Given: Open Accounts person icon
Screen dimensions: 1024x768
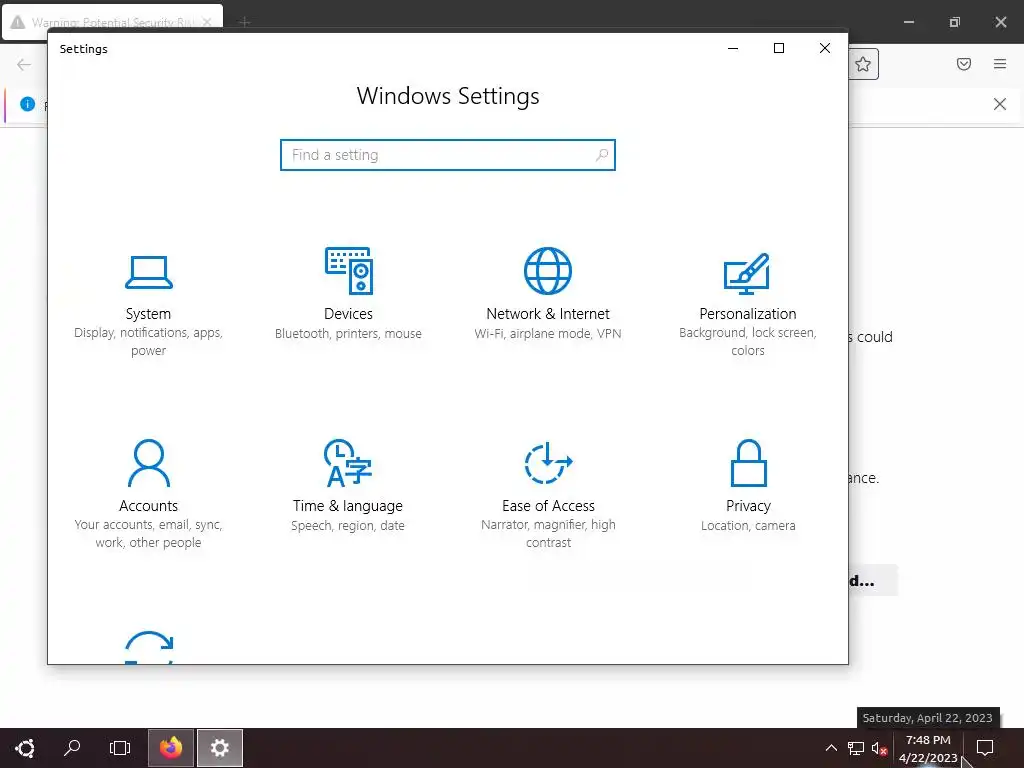Looking at the screenshot, I should coord(149,463).
